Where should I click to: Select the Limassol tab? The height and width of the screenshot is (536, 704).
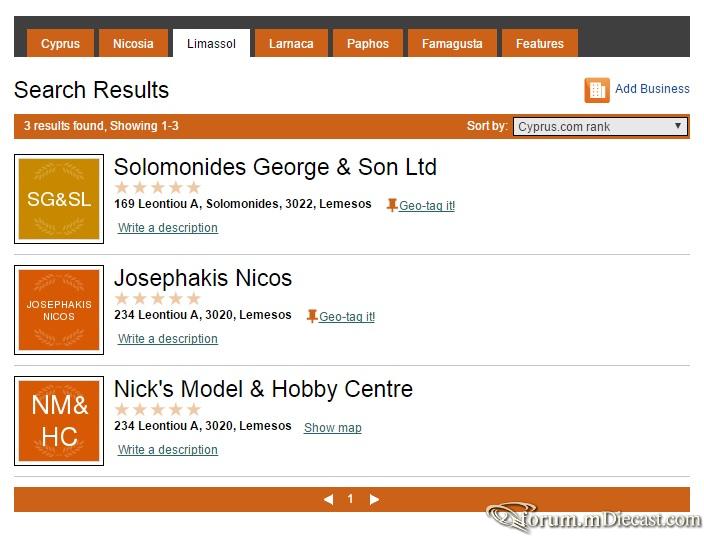[x=211, y=44]
